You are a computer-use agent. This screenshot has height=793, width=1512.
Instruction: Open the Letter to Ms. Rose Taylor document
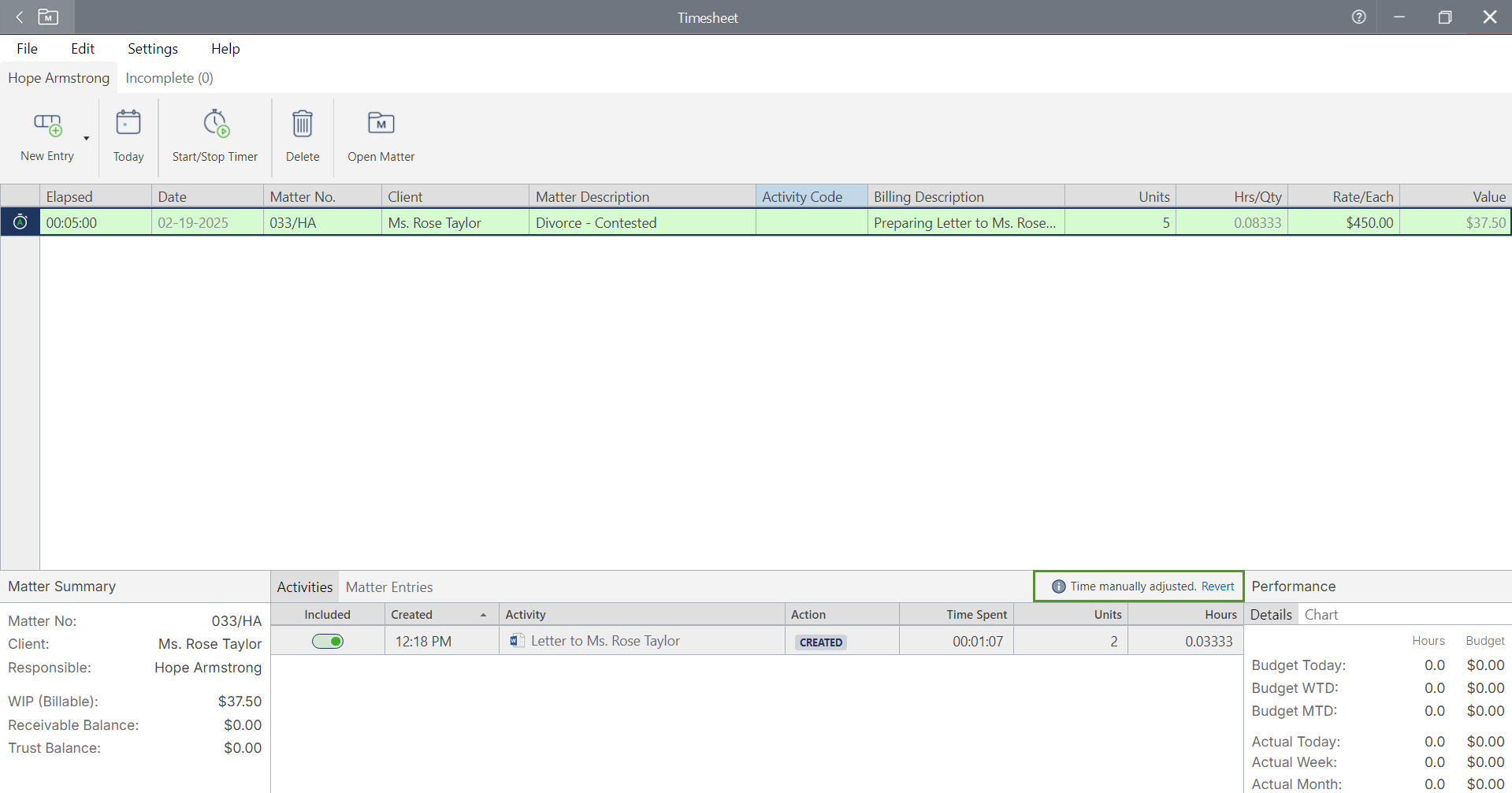click(x=604, y=641)
